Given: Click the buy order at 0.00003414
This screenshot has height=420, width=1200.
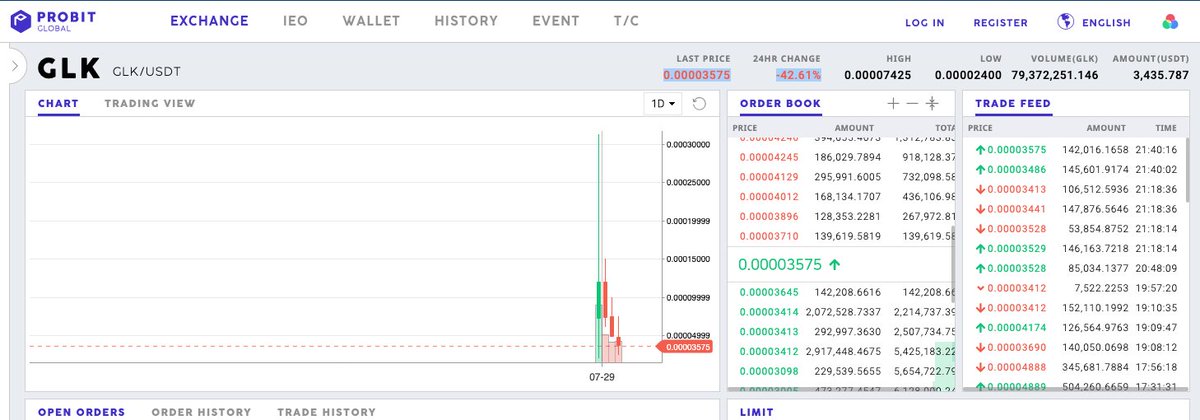Looking at the screenshot, I should [843, 312].
